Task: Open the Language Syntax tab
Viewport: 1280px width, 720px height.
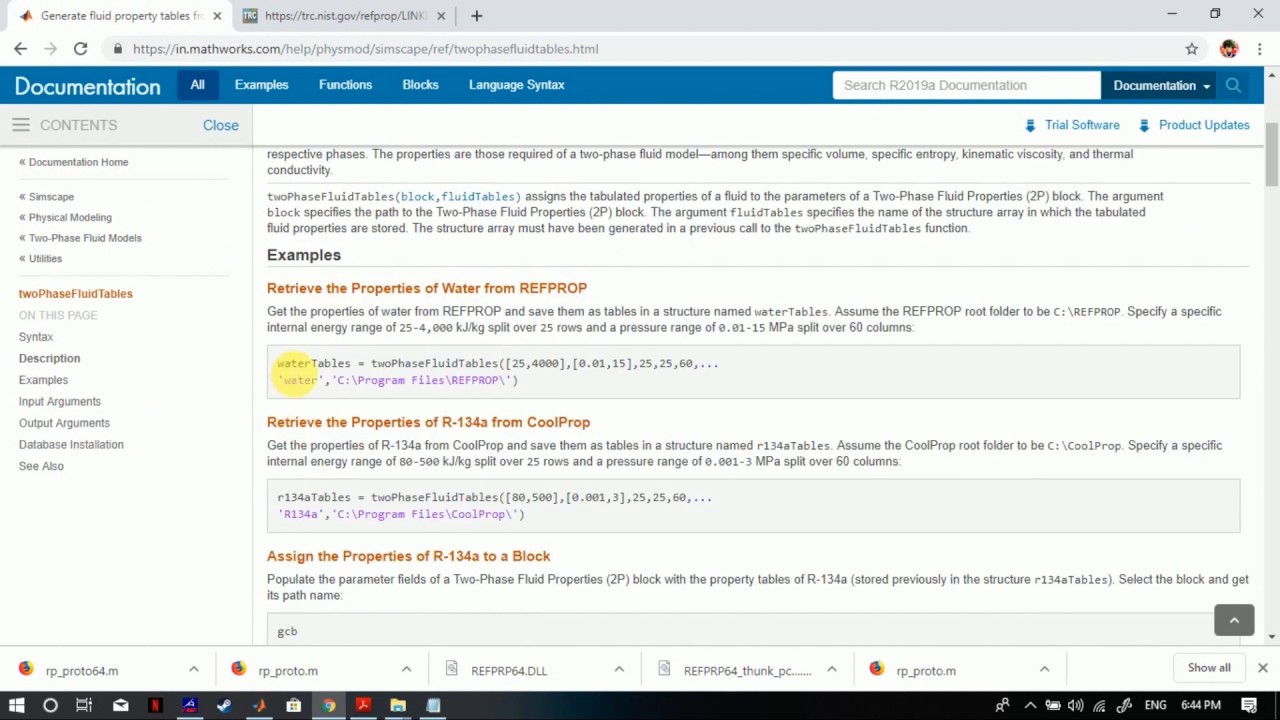Action: click(517, 85)
